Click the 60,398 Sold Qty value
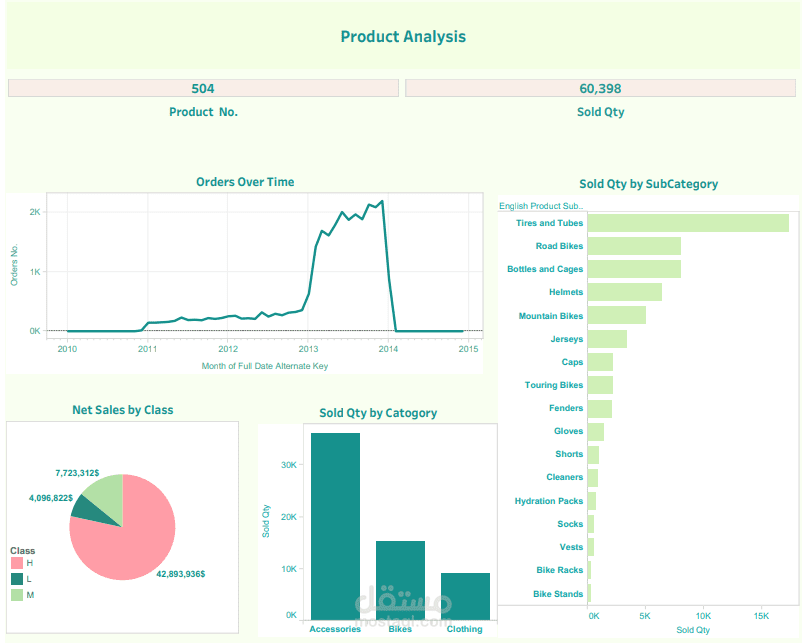 [600, 89]
